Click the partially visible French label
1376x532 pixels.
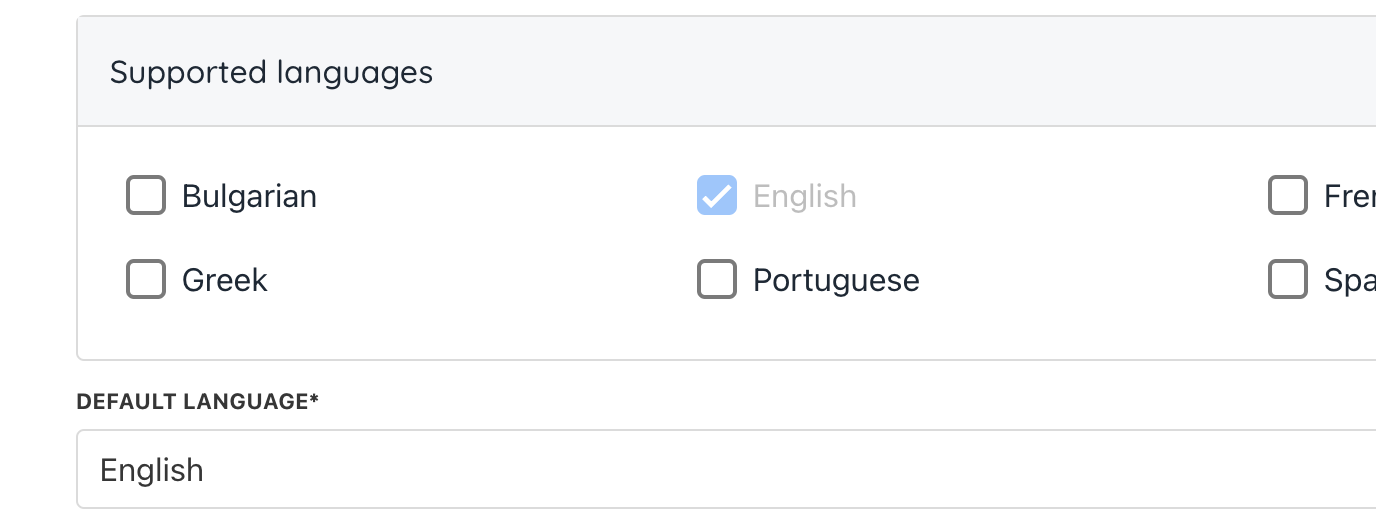1349,196
